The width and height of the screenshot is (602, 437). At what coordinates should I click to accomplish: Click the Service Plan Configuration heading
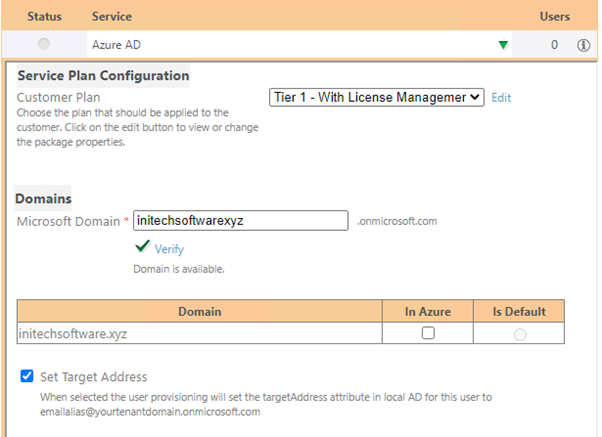[x=103, y=76]
